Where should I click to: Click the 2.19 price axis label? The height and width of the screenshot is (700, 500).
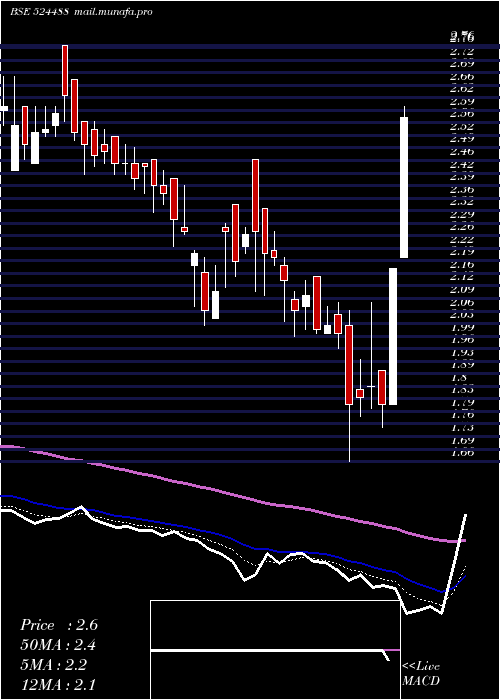tap(462, 252)
